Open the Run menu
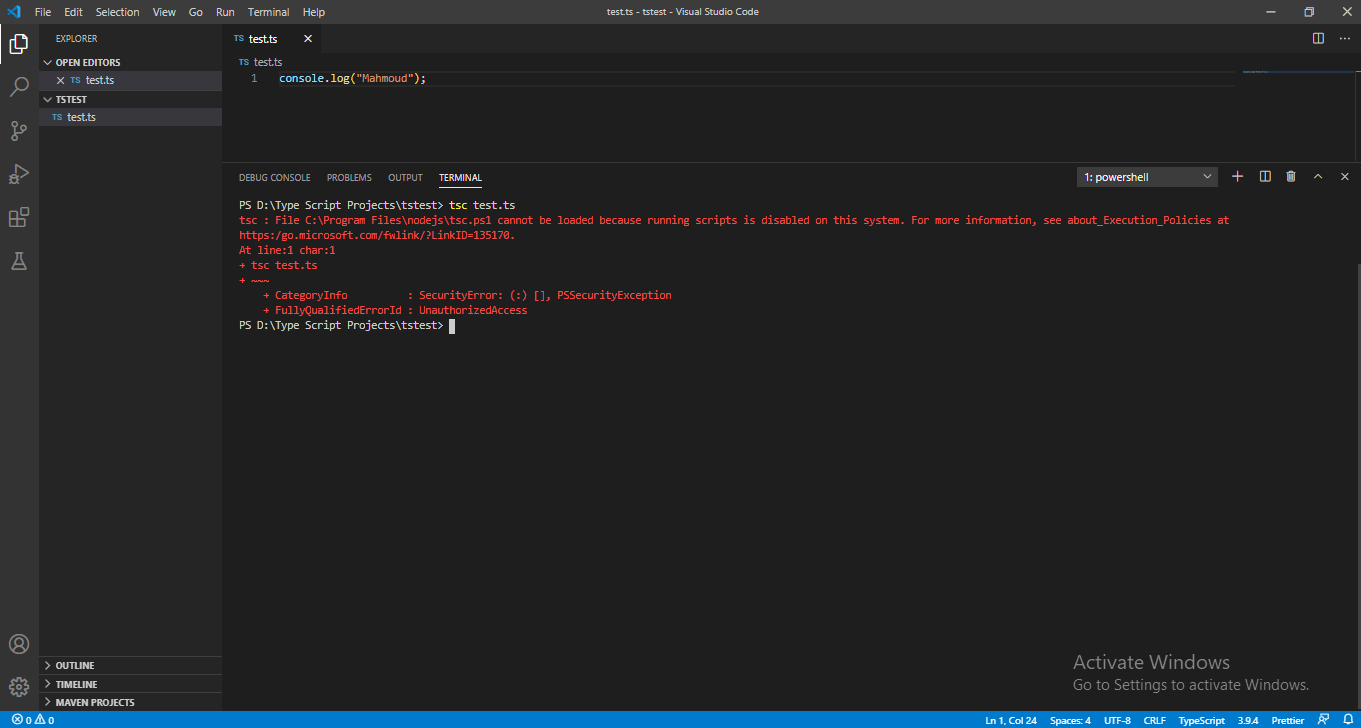This screenshot has width=1361, height=728. [224, 12]
